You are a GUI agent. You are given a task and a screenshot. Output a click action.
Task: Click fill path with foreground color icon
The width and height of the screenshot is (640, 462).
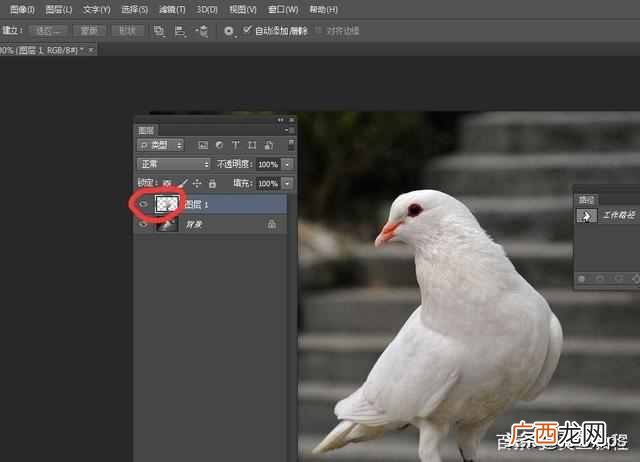click(x=582, y=279)
